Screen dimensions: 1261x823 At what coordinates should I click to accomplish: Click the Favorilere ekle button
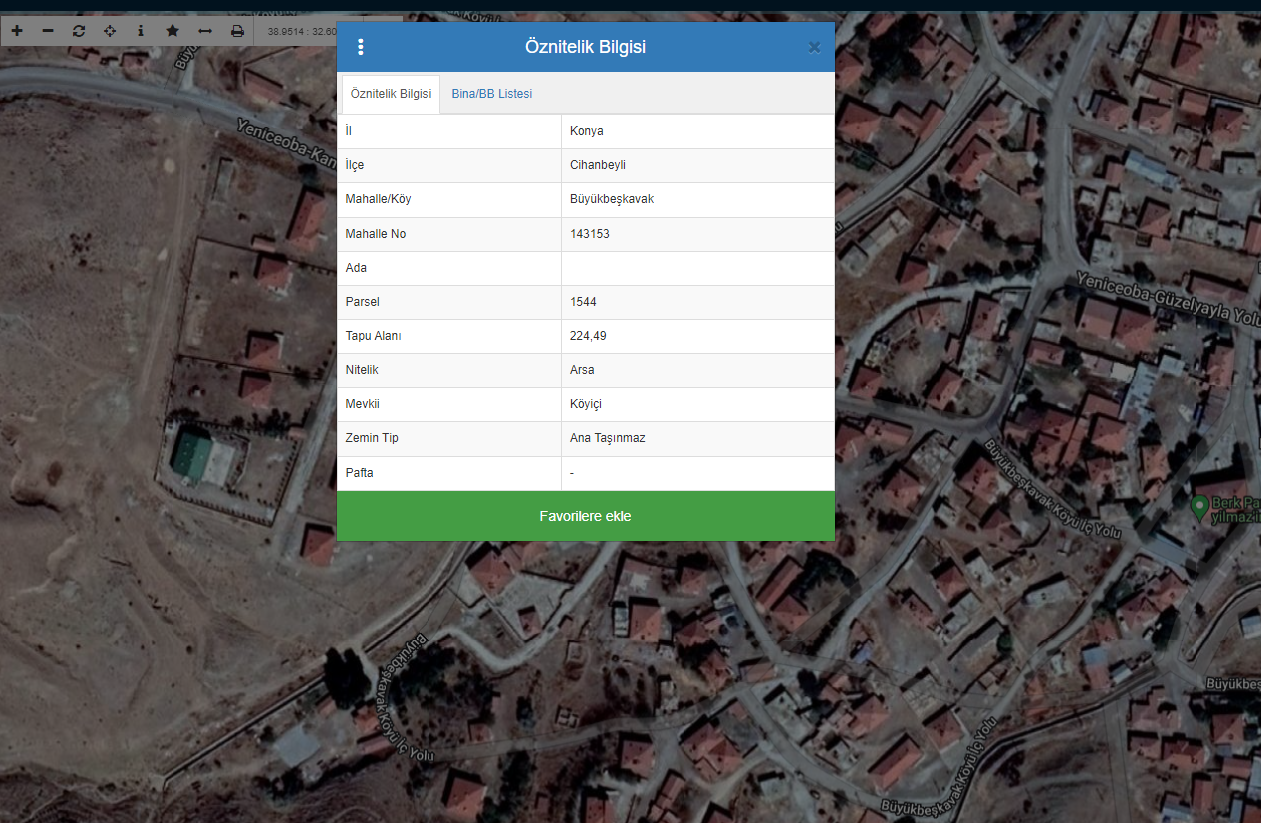point(585,516)
